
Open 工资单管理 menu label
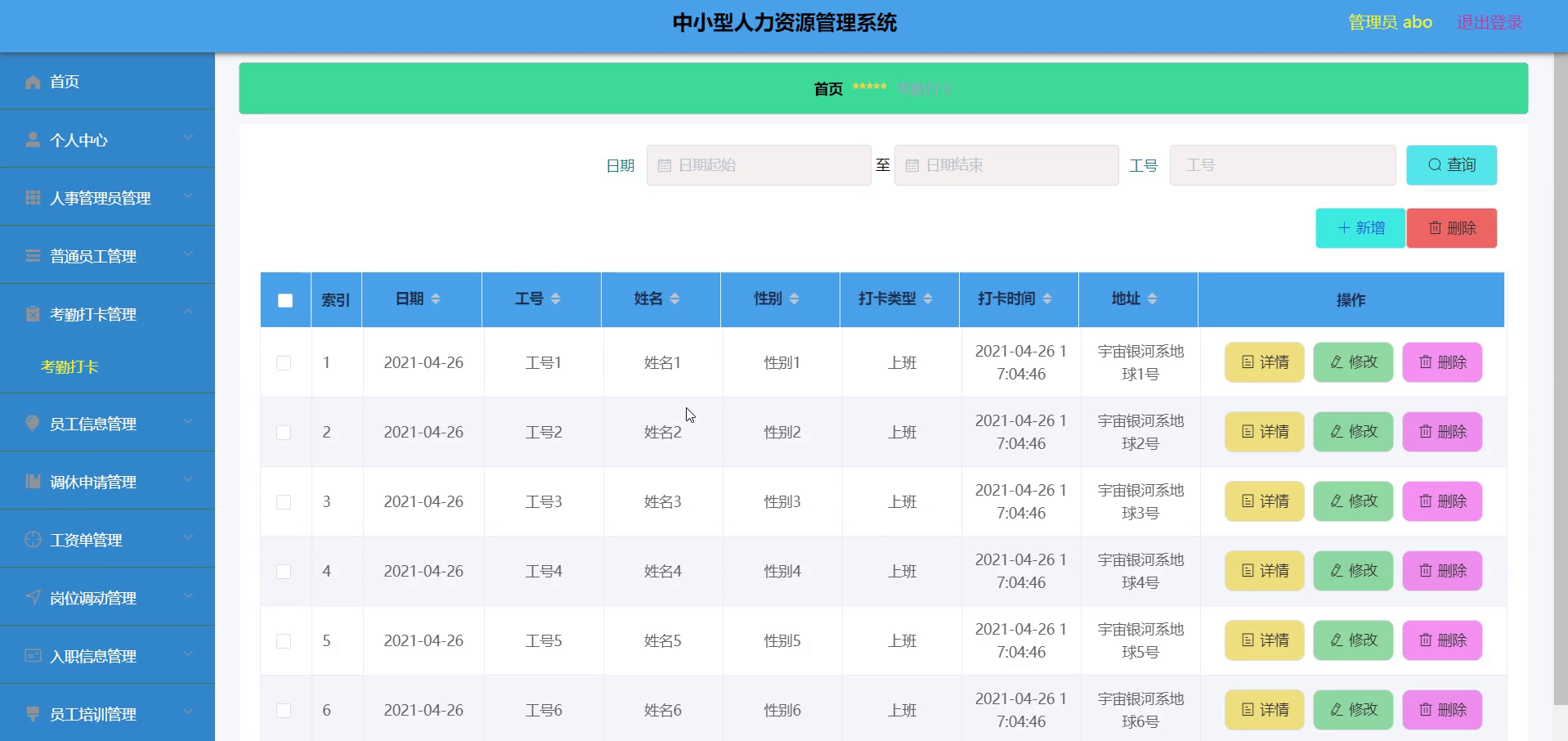[x=86, y=540]
